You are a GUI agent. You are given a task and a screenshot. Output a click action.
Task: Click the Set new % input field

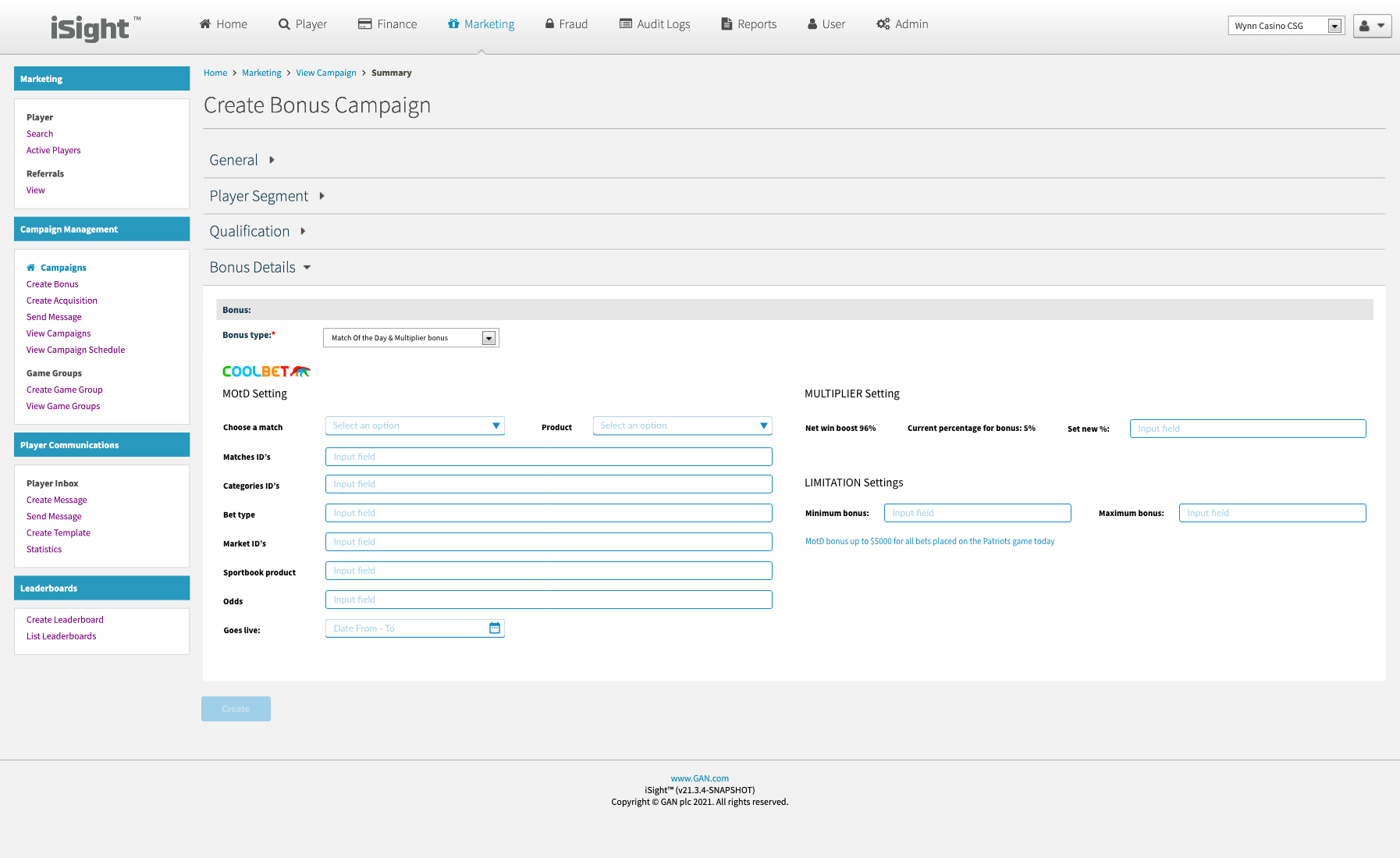coord(1247,429)
